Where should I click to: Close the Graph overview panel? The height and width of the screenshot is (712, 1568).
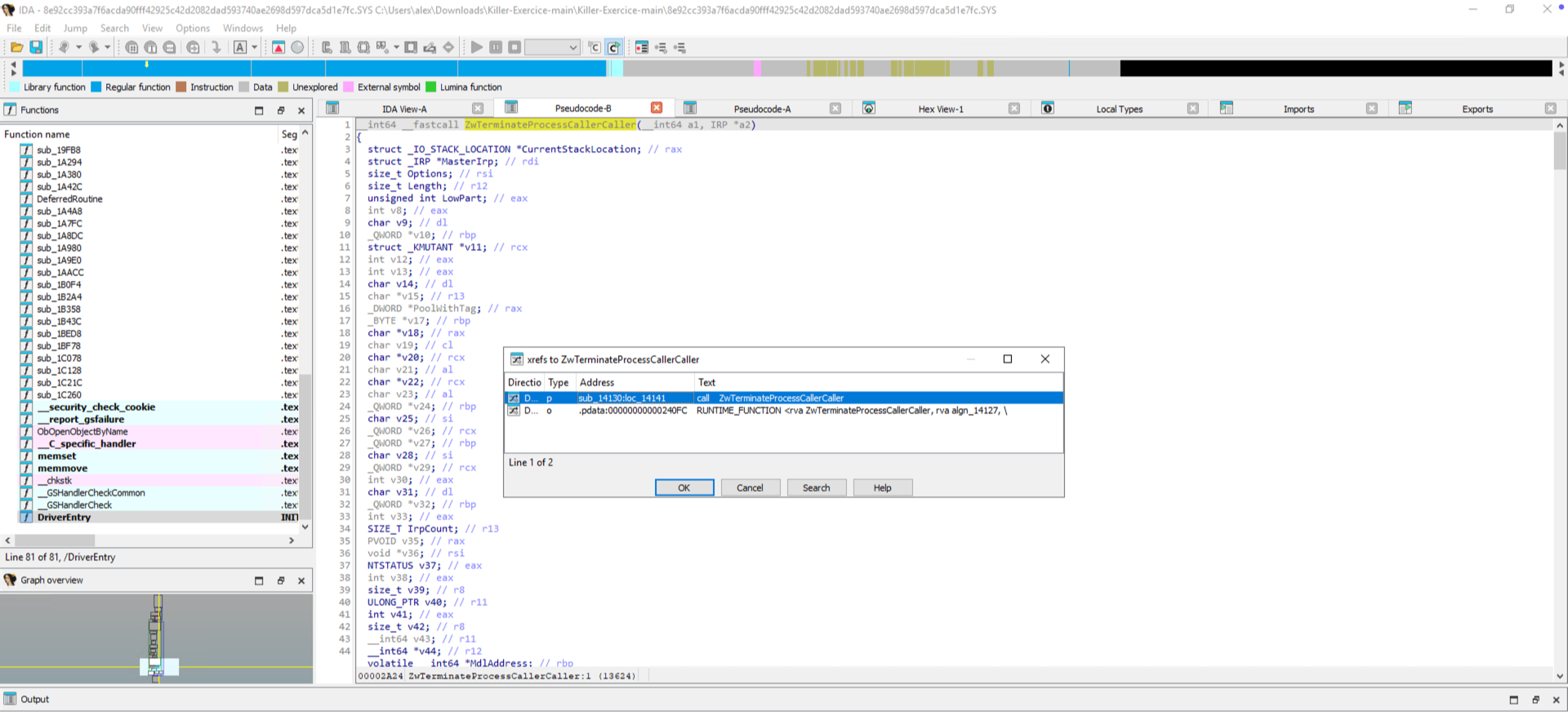(x=301, y=581)
